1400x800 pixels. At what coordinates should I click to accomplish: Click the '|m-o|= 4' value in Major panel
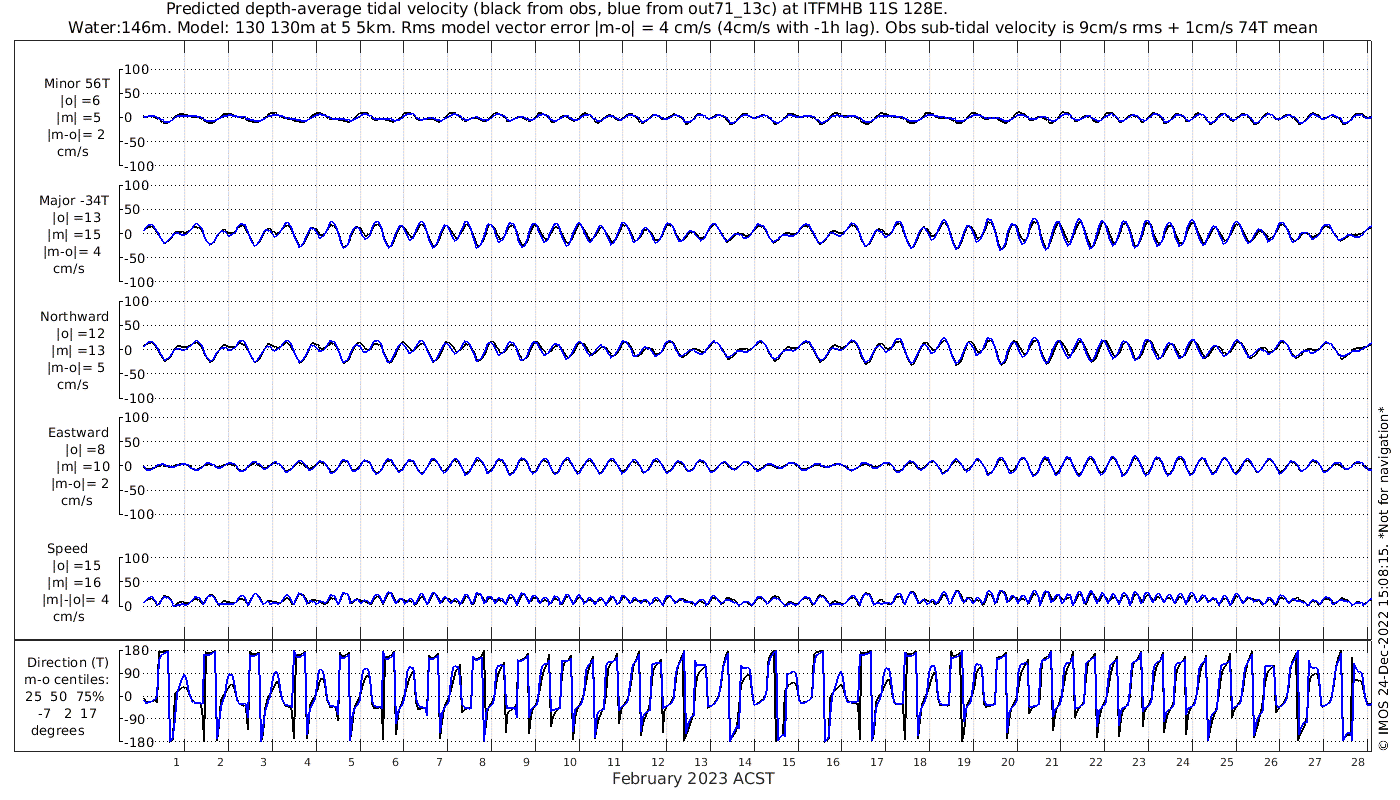coord(74,251)
